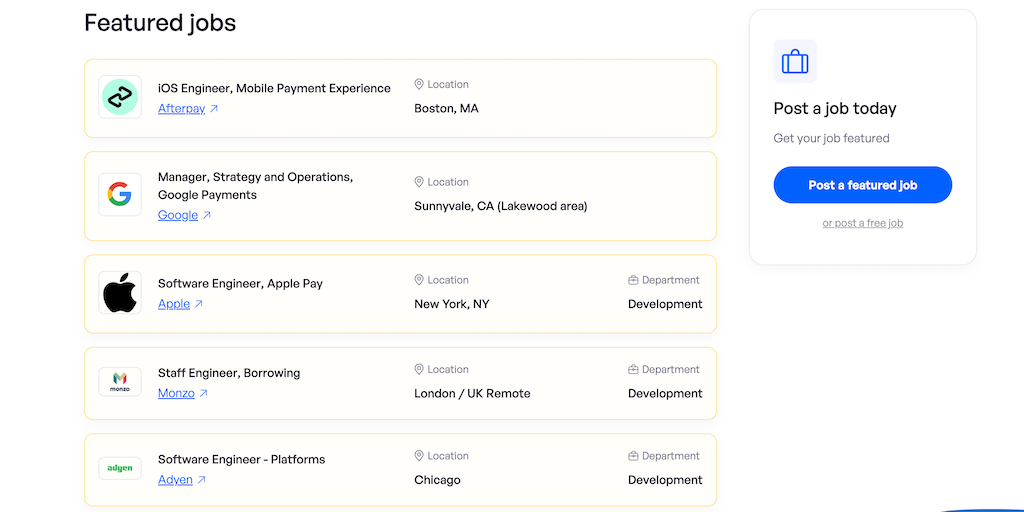Click the Adyen logo icon
This screenshot has height=512, width=1024.
120,468
